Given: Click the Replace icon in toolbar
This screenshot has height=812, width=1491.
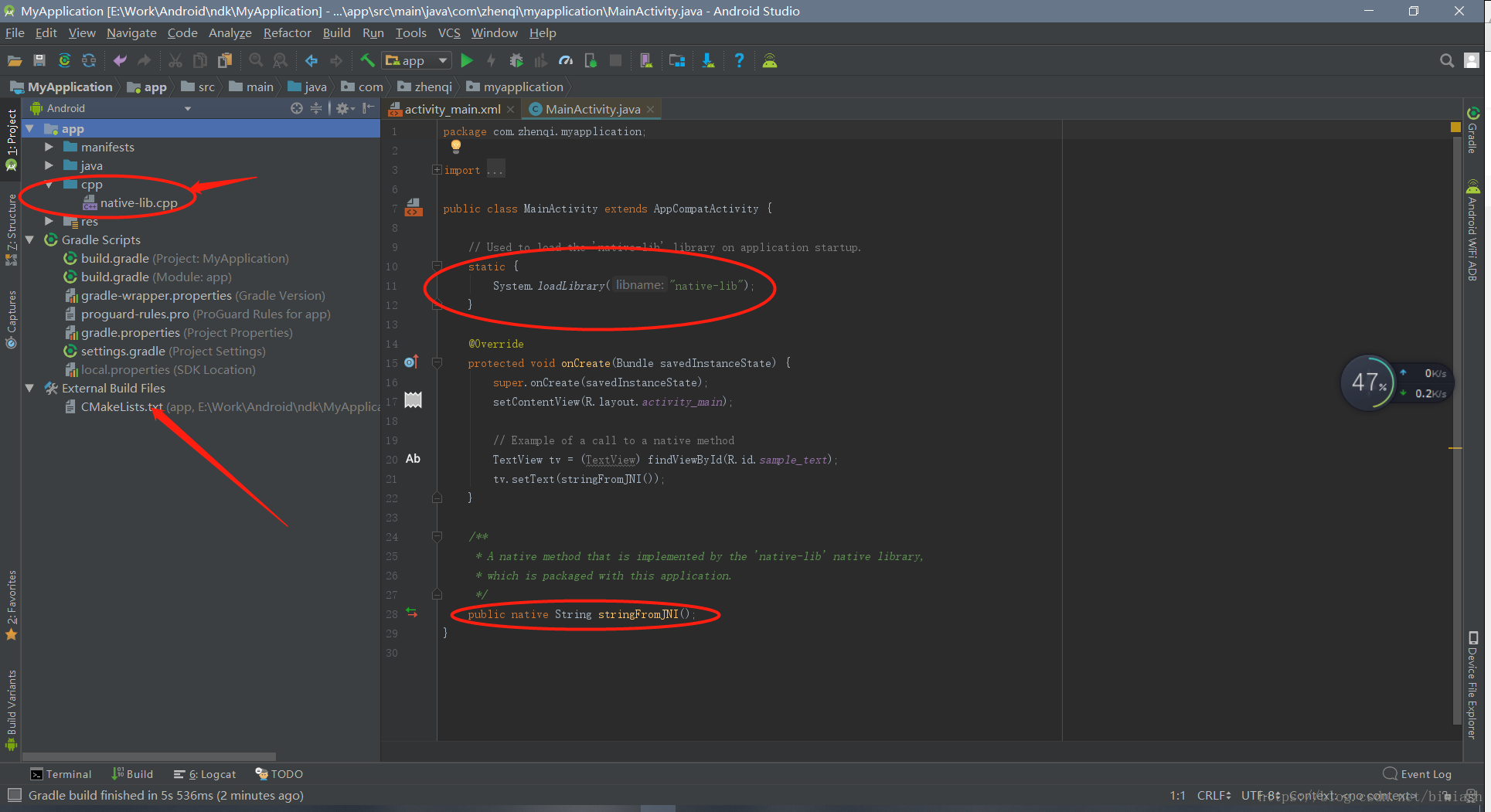Looking at the screenshot, I should [x=281, y=60].
